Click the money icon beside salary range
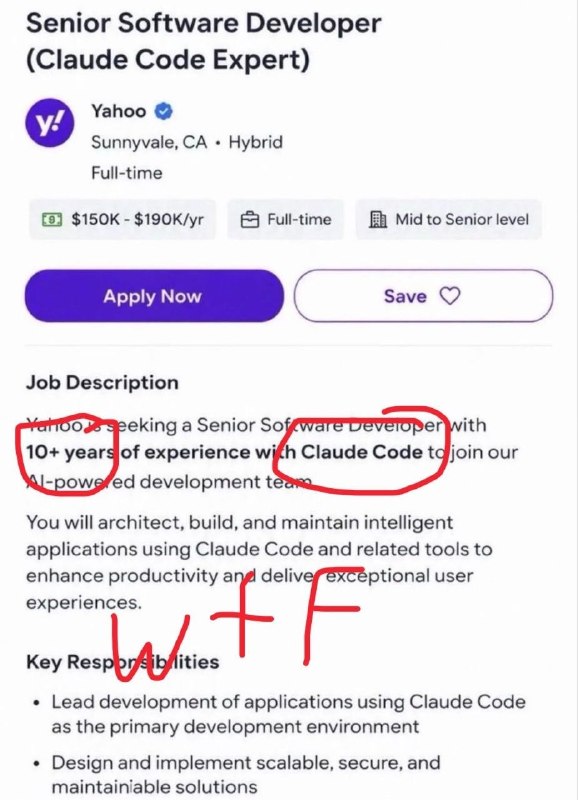Viewport: 578px width, 800px height. [x=52, y=220]
